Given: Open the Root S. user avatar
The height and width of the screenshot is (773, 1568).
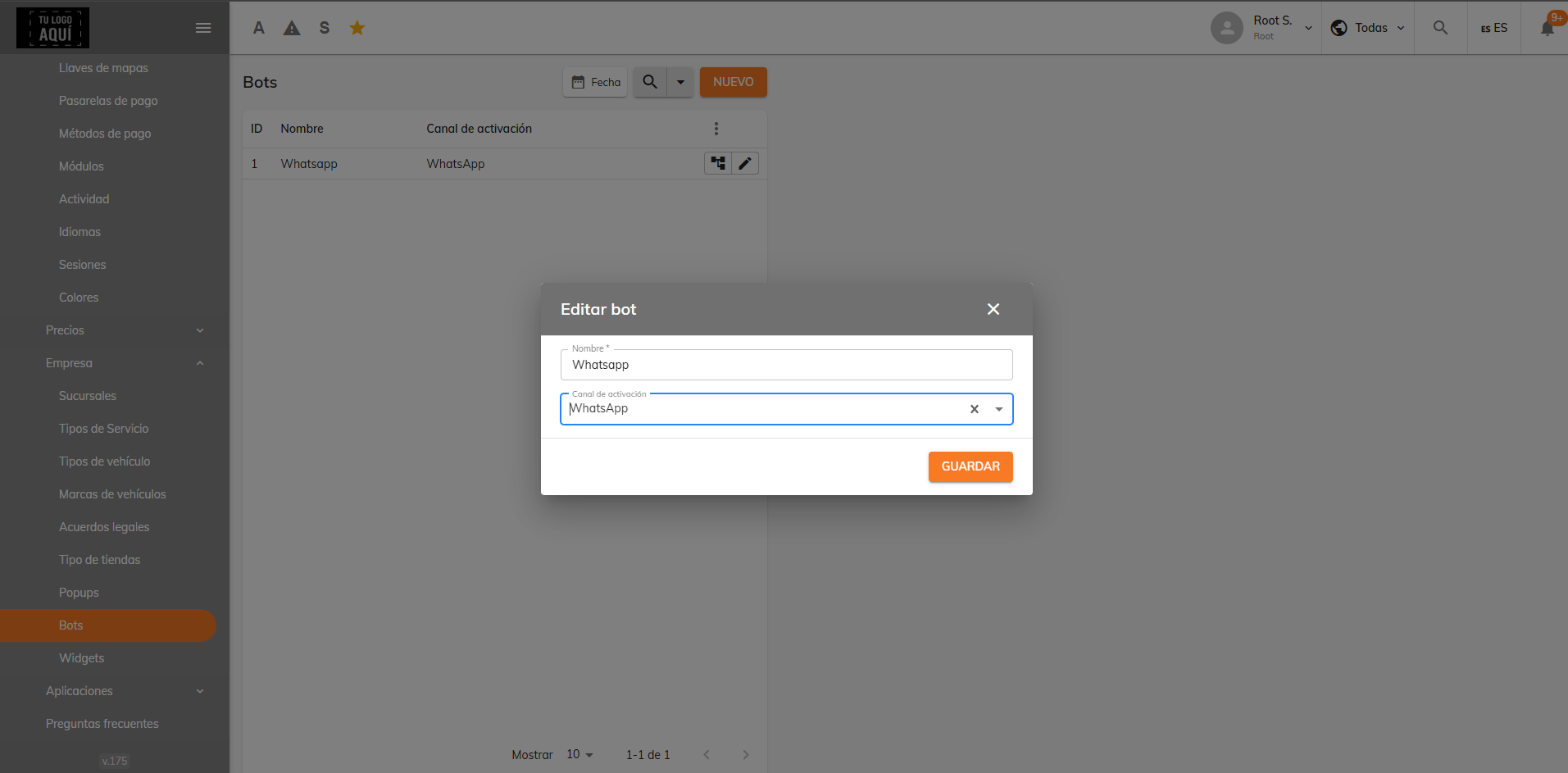Looking at the screenshot, I should tap(1226, 28).
